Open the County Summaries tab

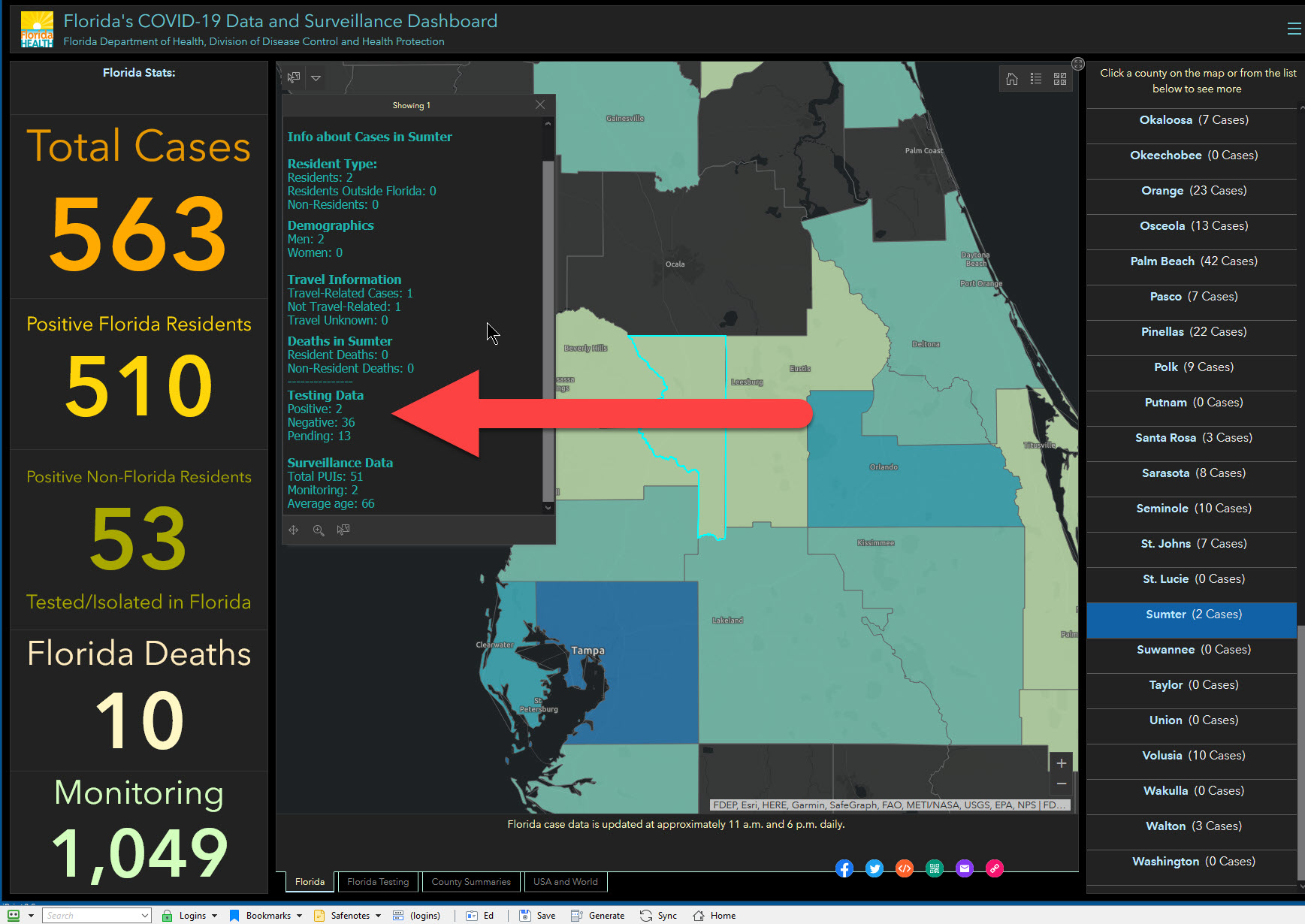(x=471, y=882)
